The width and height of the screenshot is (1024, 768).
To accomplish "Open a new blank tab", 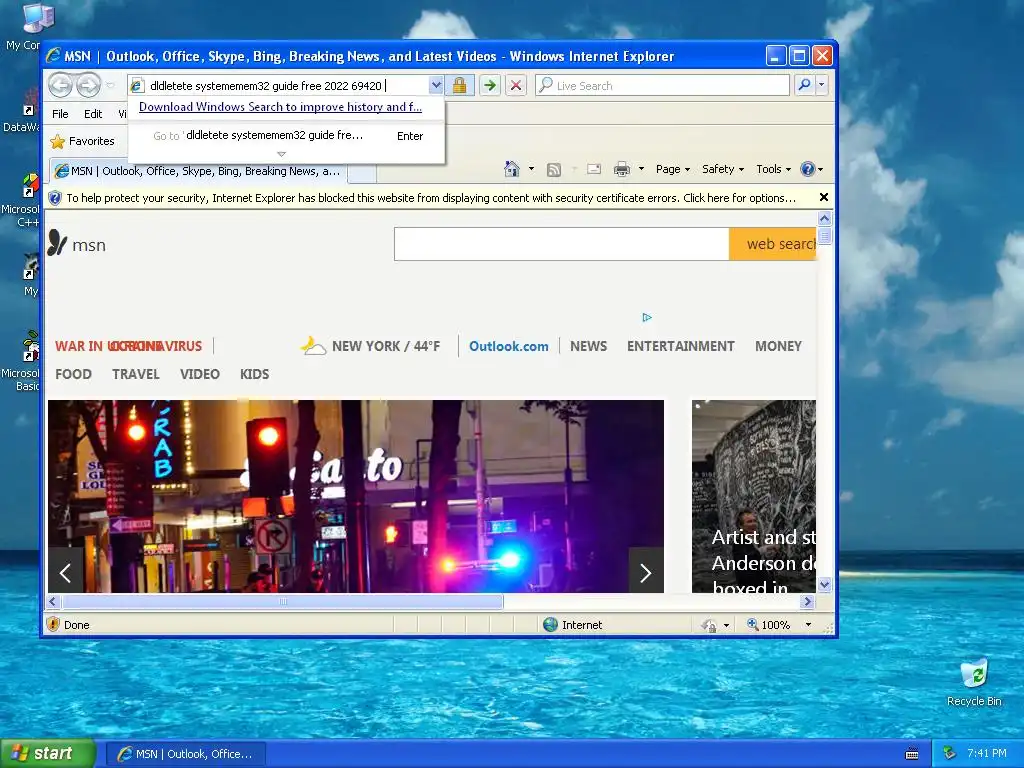I will click(x=362, y=172).
